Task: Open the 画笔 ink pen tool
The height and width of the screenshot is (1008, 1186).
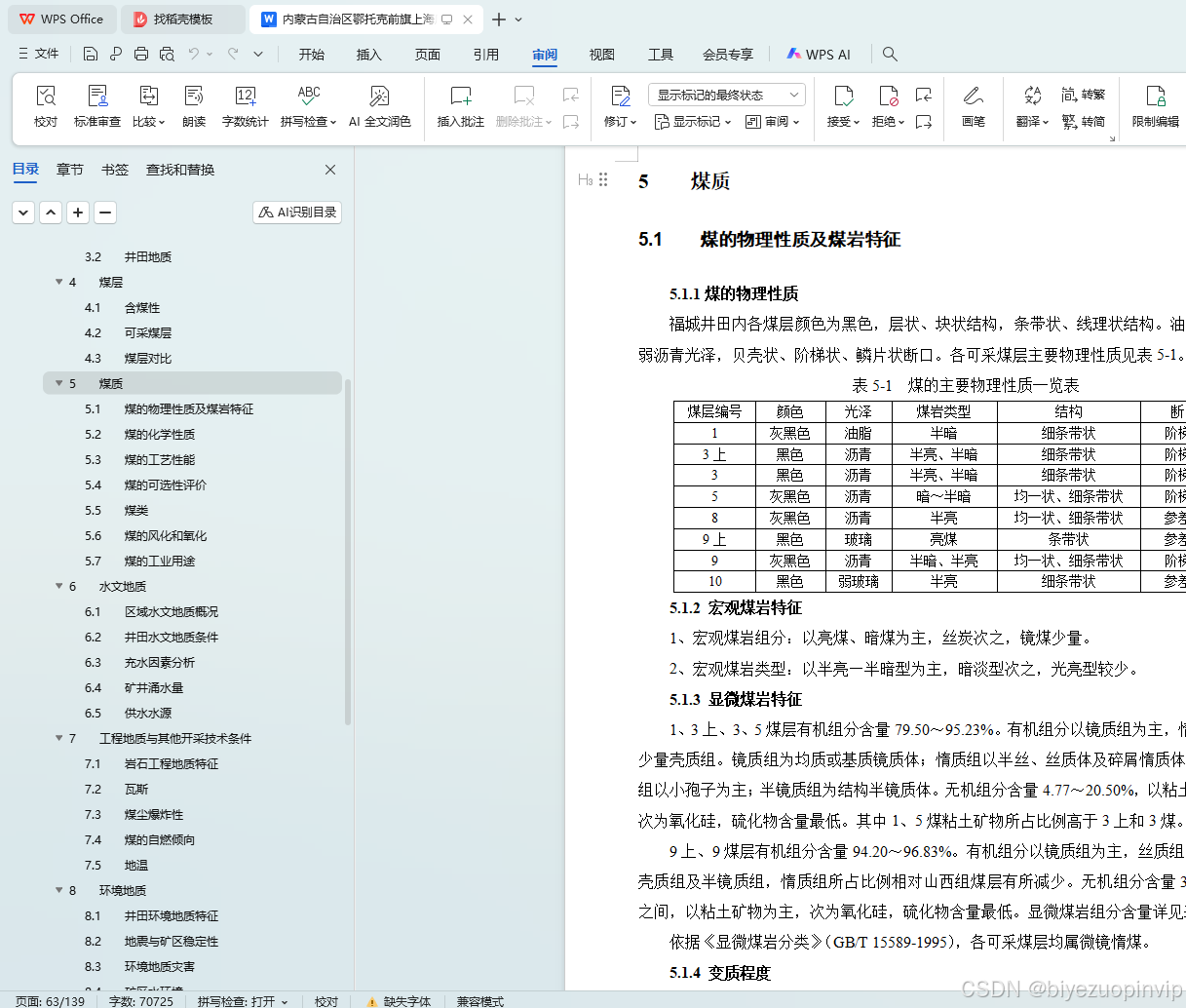Action: click(x=974, y=105)
